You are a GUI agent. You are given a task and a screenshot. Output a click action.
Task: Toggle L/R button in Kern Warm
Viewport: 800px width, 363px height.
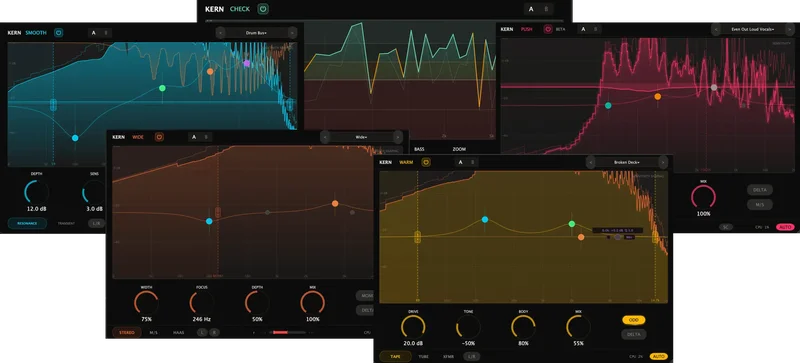point(471,356)
